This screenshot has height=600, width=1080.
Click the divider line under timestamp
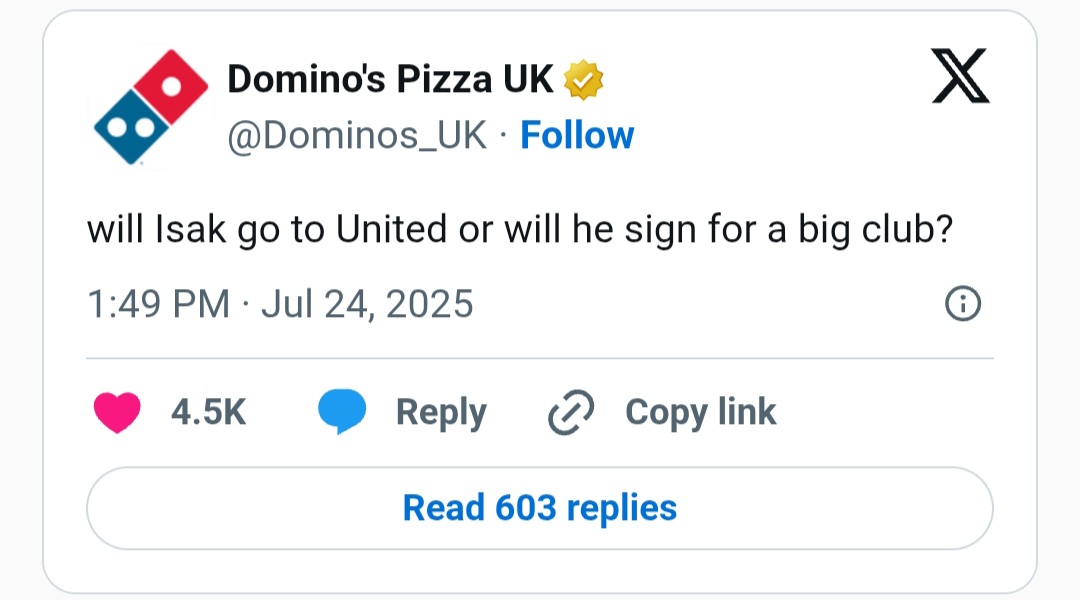coord(540,358)
